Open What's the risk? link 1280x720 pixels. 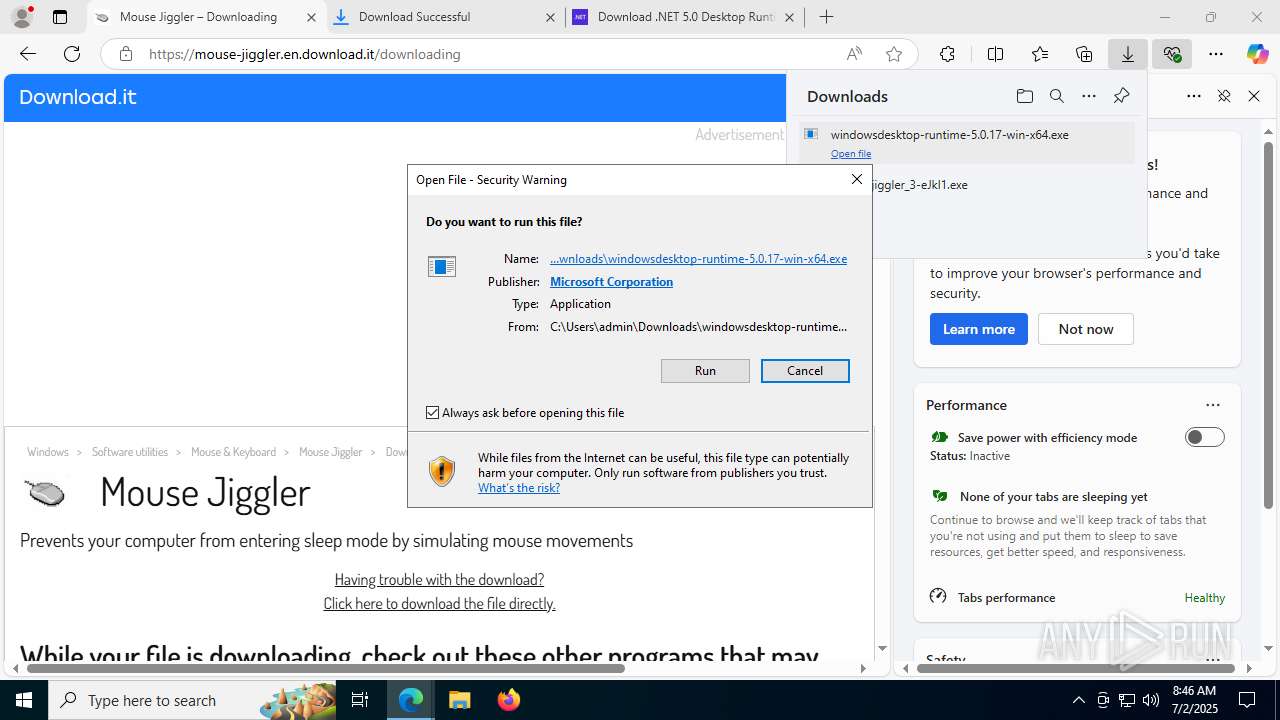click(518, 487)
